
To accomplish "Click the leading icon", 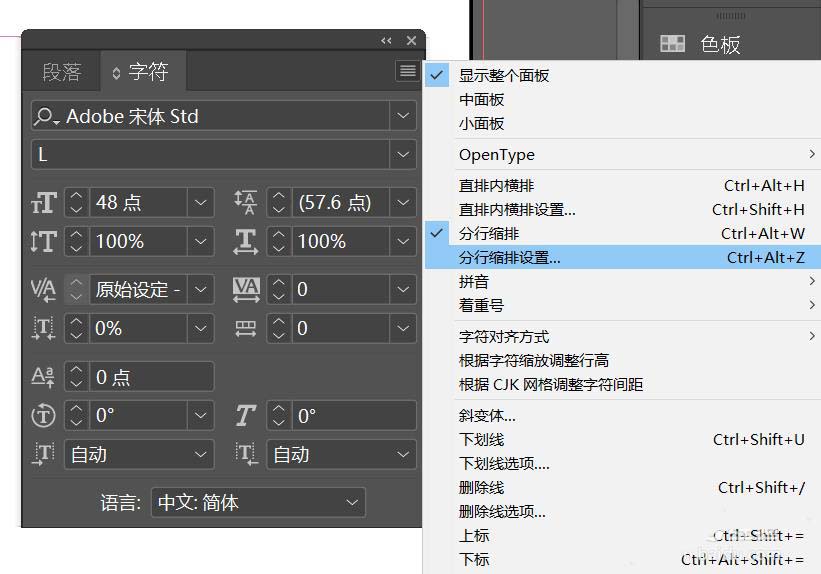I will click(x=246, y=202).
